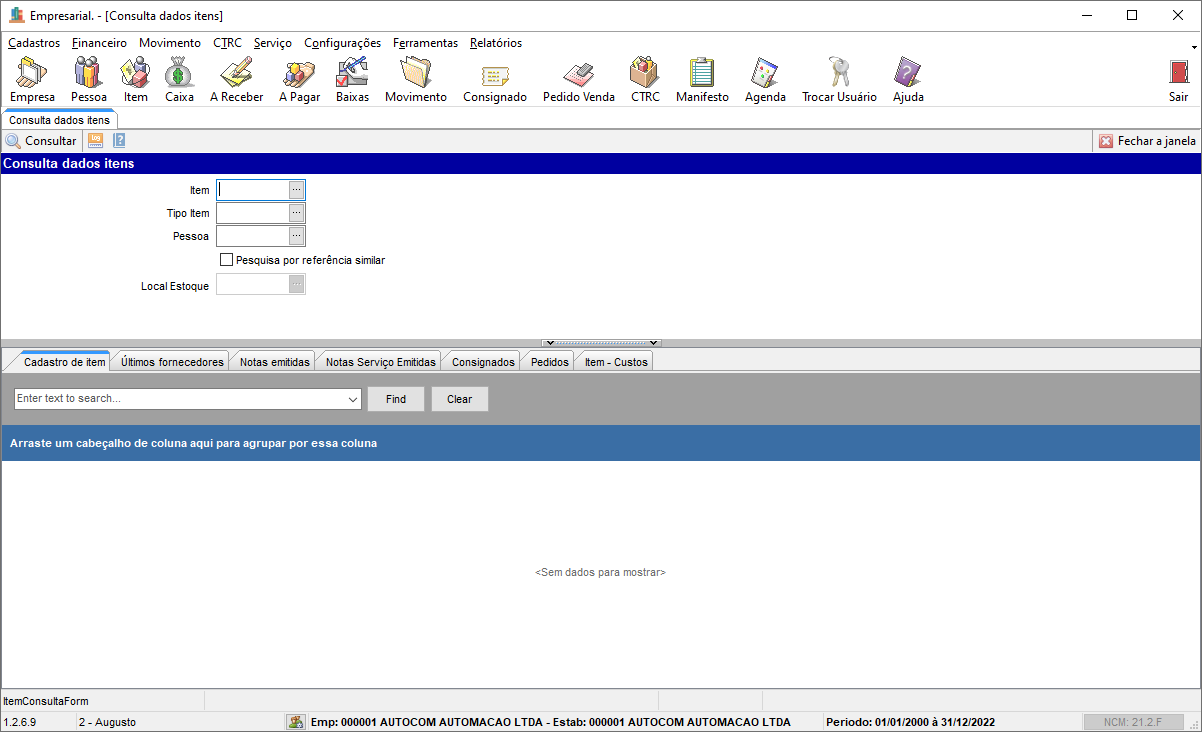This screenshot has height=732, width=1202.
Task: Enable Pesquisa por referência similar checkbox
Action: tap(226, 260)
